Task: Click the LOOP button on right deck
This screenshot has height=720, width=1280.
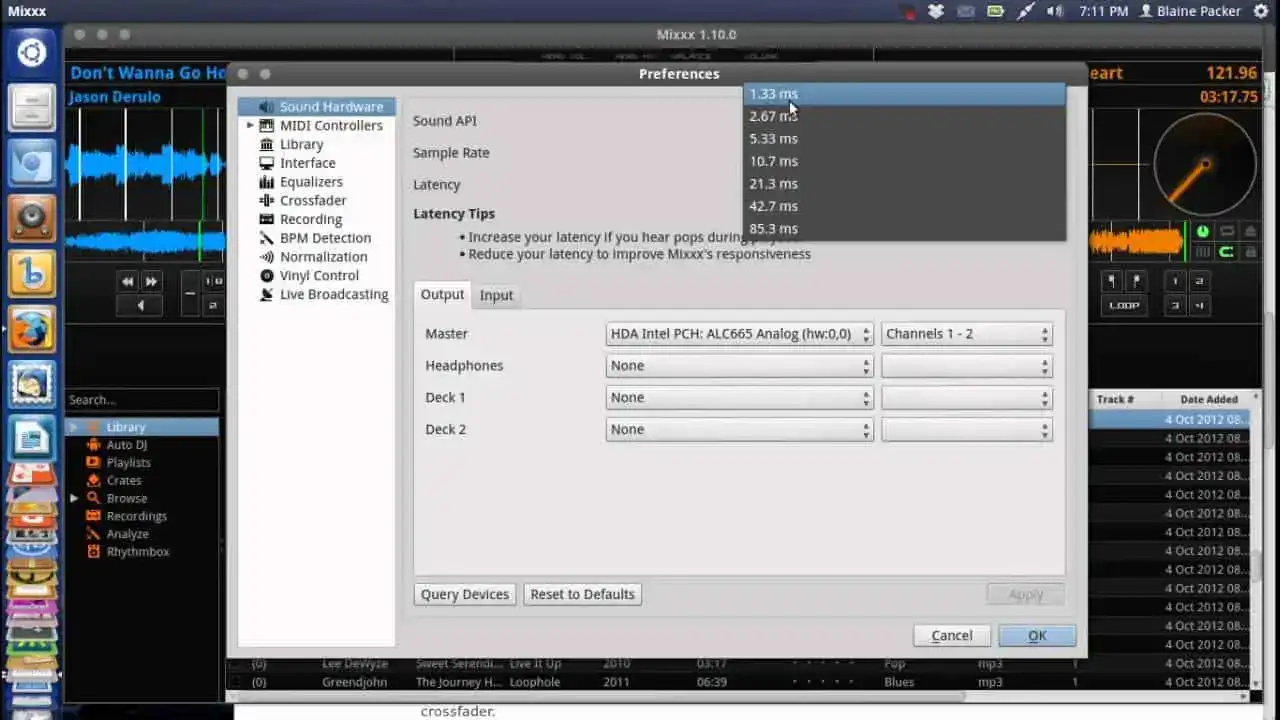Action: tap(1123, 306)
